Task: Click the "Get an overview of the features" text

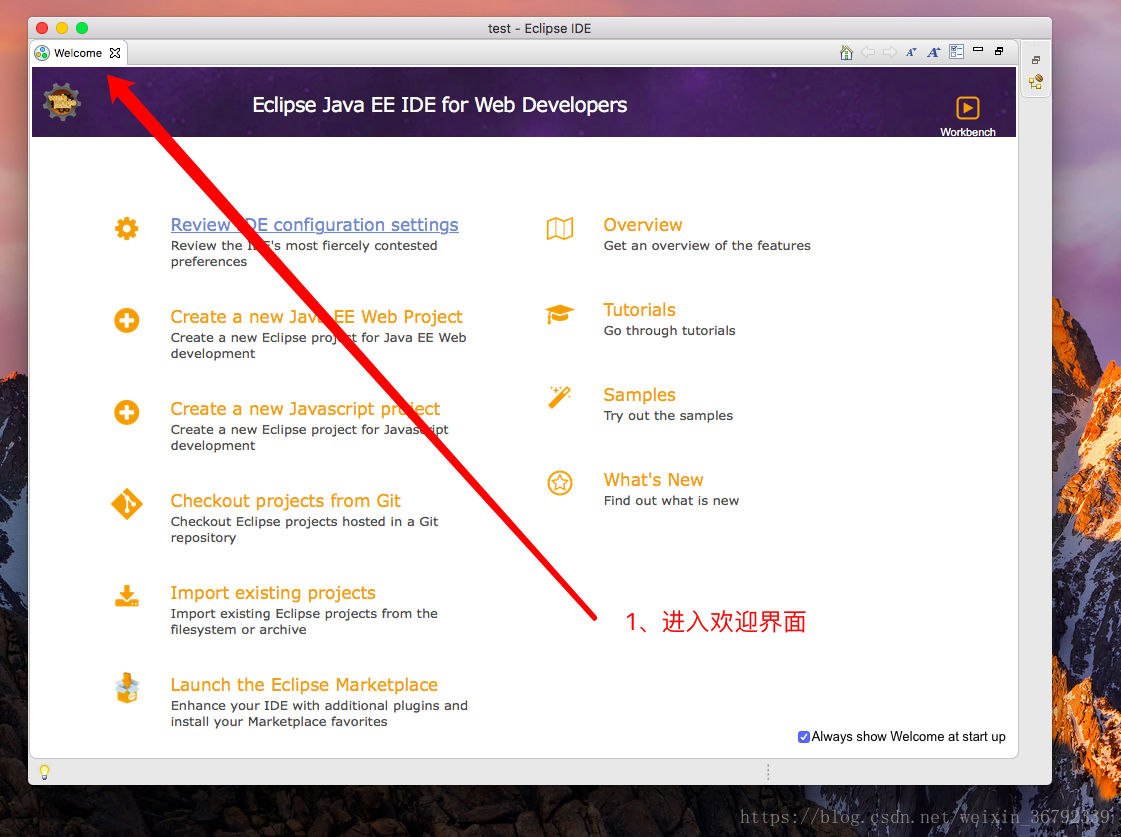Action: (707, 245)
